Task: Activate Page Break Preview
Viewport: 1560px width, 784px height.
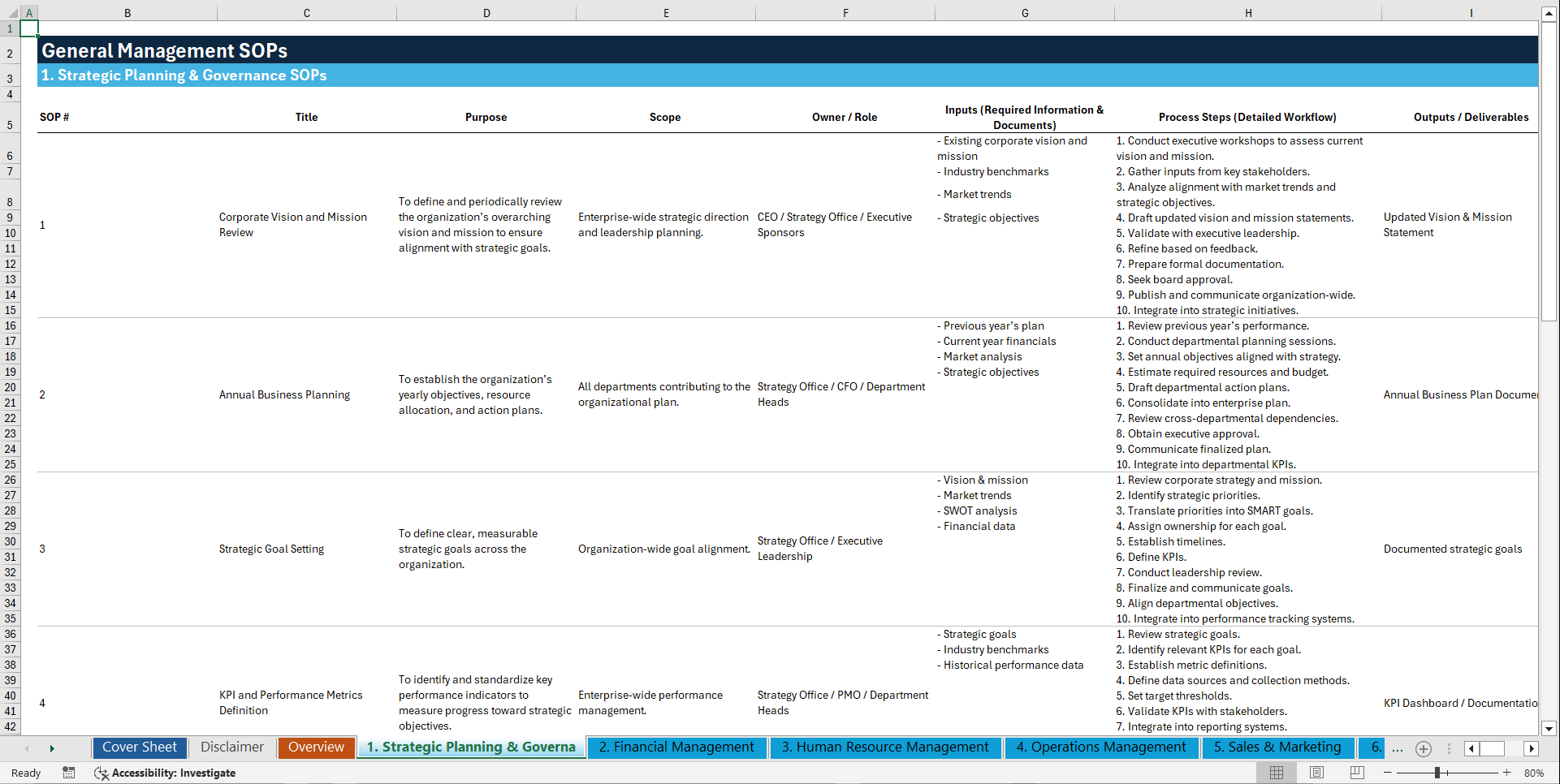Action: [1356, 772]
